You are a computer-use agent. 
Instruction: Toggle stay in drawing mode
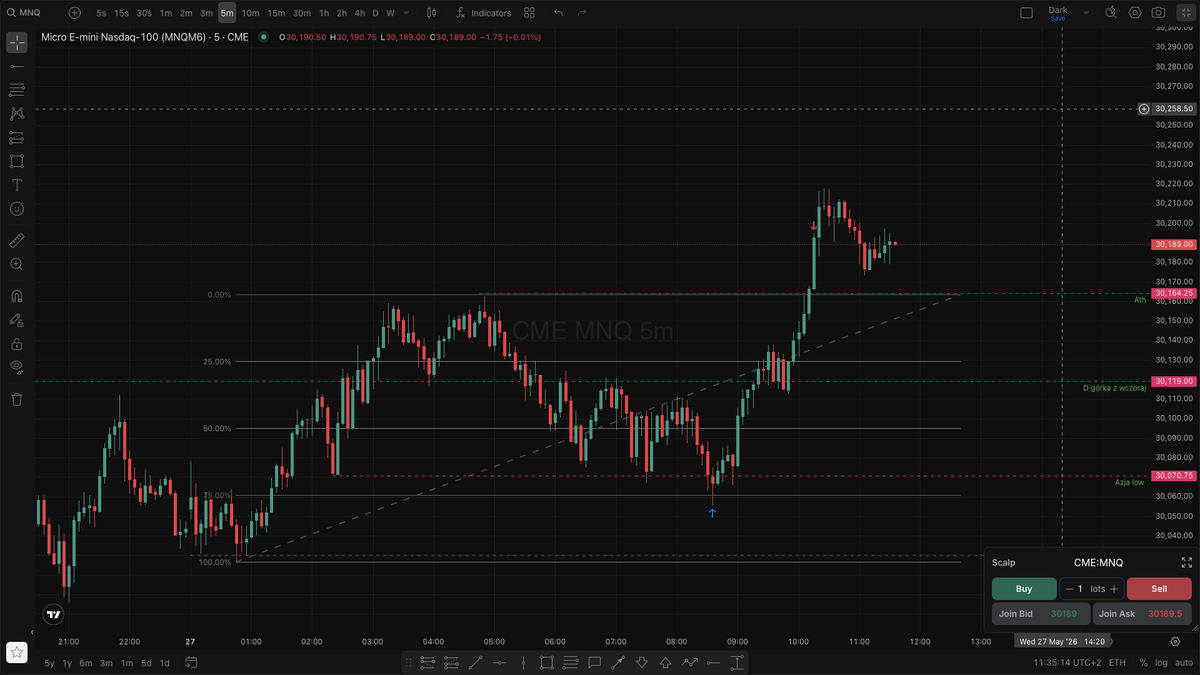[17, 320]
